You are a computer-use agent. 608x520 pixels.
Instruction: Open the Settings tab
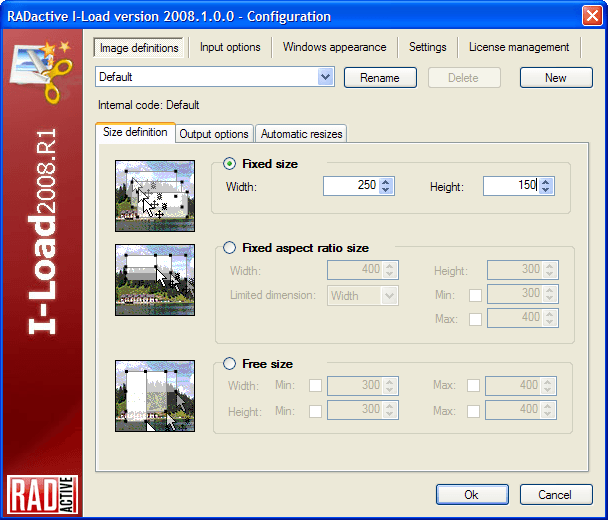[x=428, y=47]
